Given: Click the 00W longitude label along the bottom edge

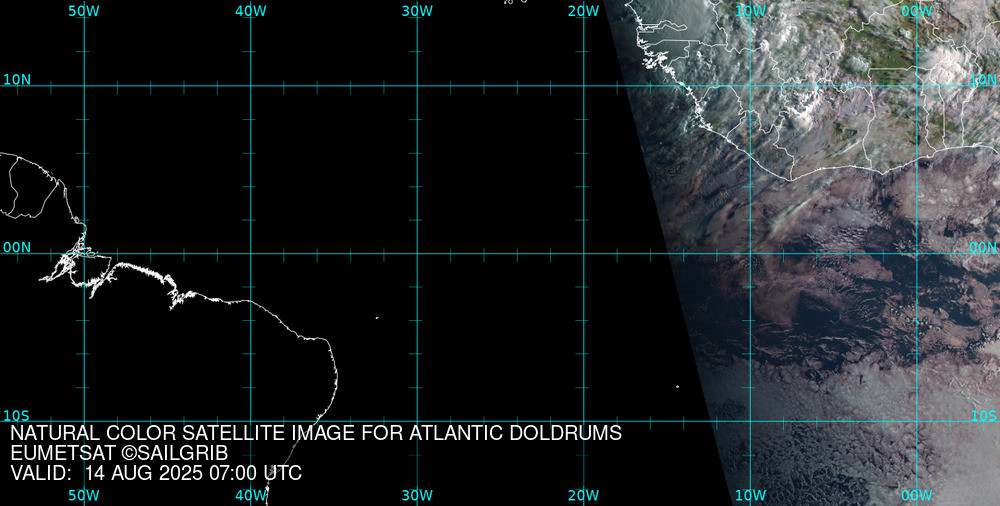Looking at the screenshot, I should click(917, 496).
